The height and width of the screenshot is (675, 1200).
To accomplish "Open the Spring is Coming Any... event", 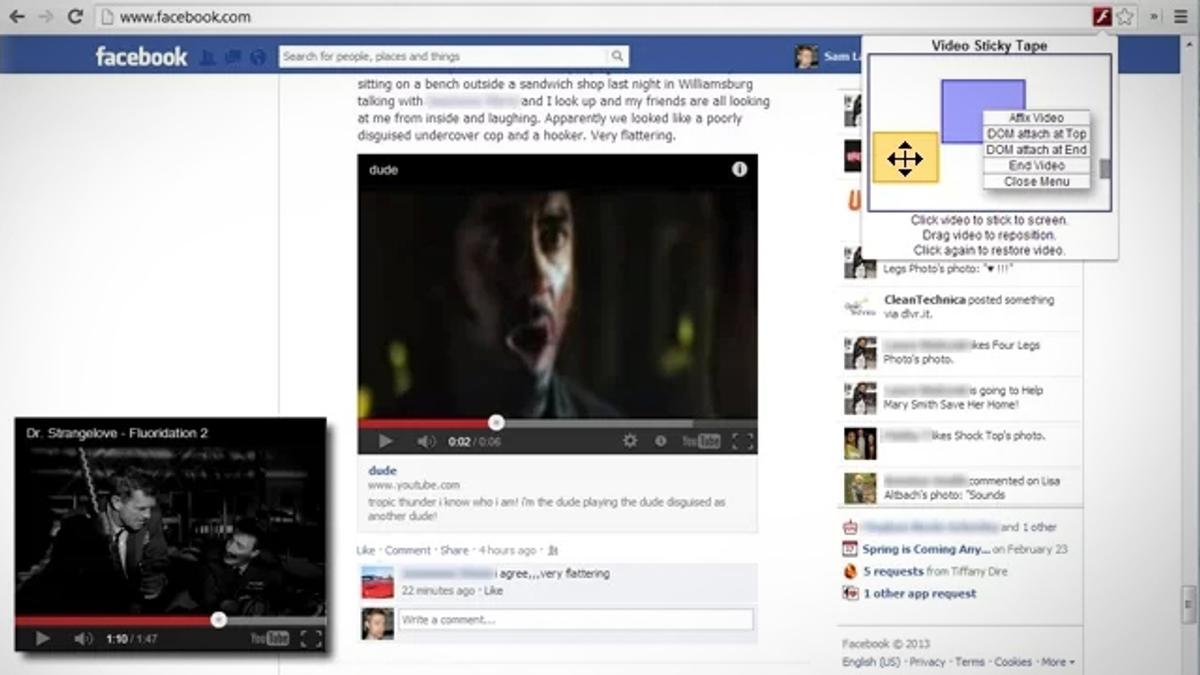I will (x=927, y=549).
